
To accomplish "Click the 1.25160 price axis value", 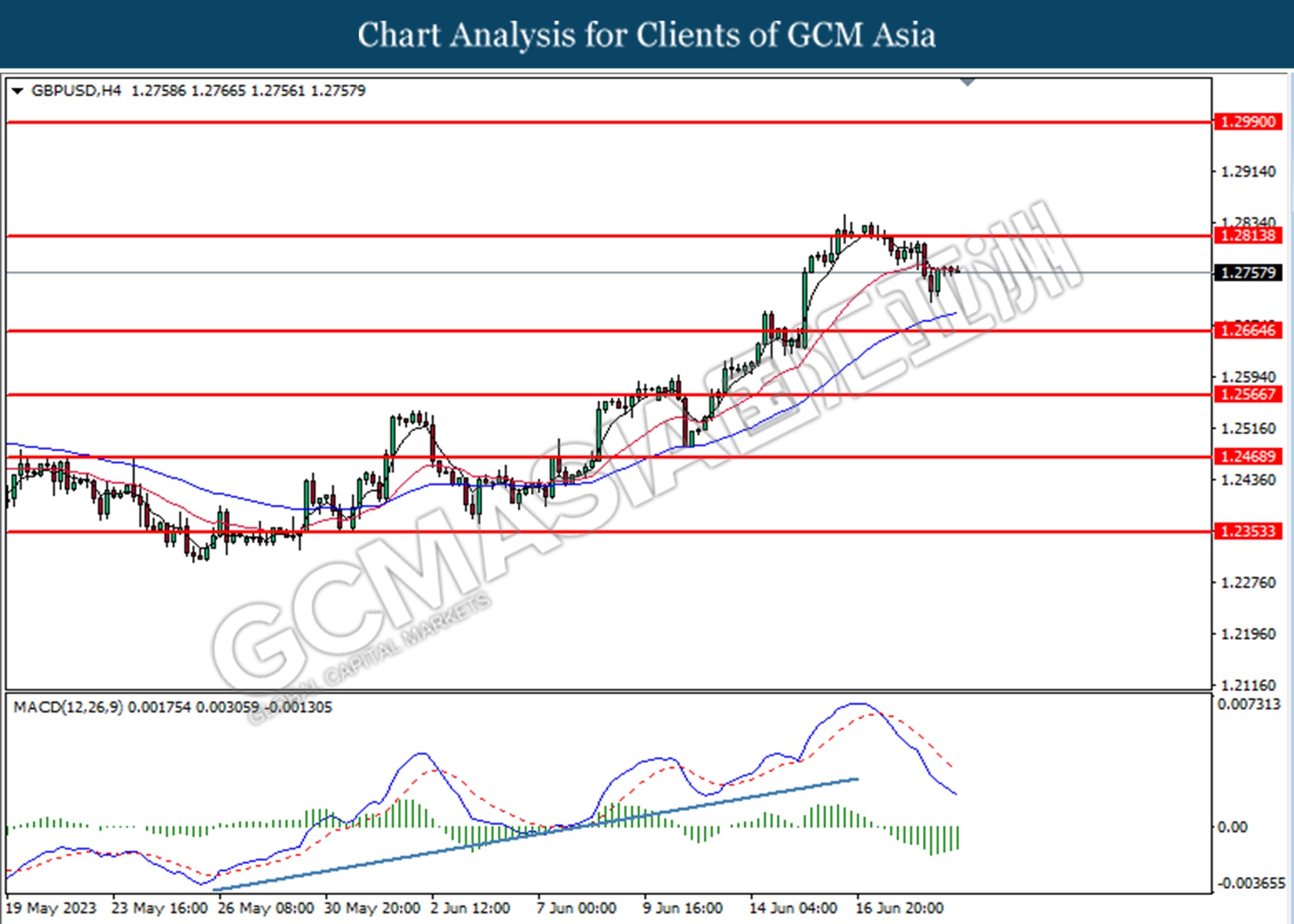I will pyautogui.click(x=1248, y=428).
